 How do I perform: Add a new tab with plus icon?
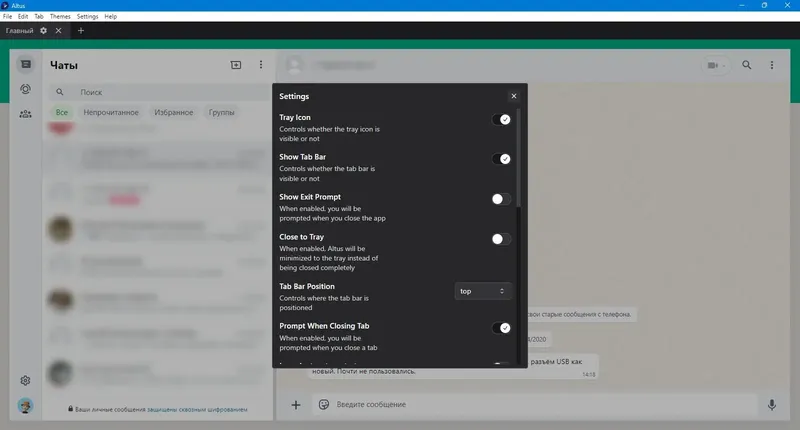click(81, 31)
